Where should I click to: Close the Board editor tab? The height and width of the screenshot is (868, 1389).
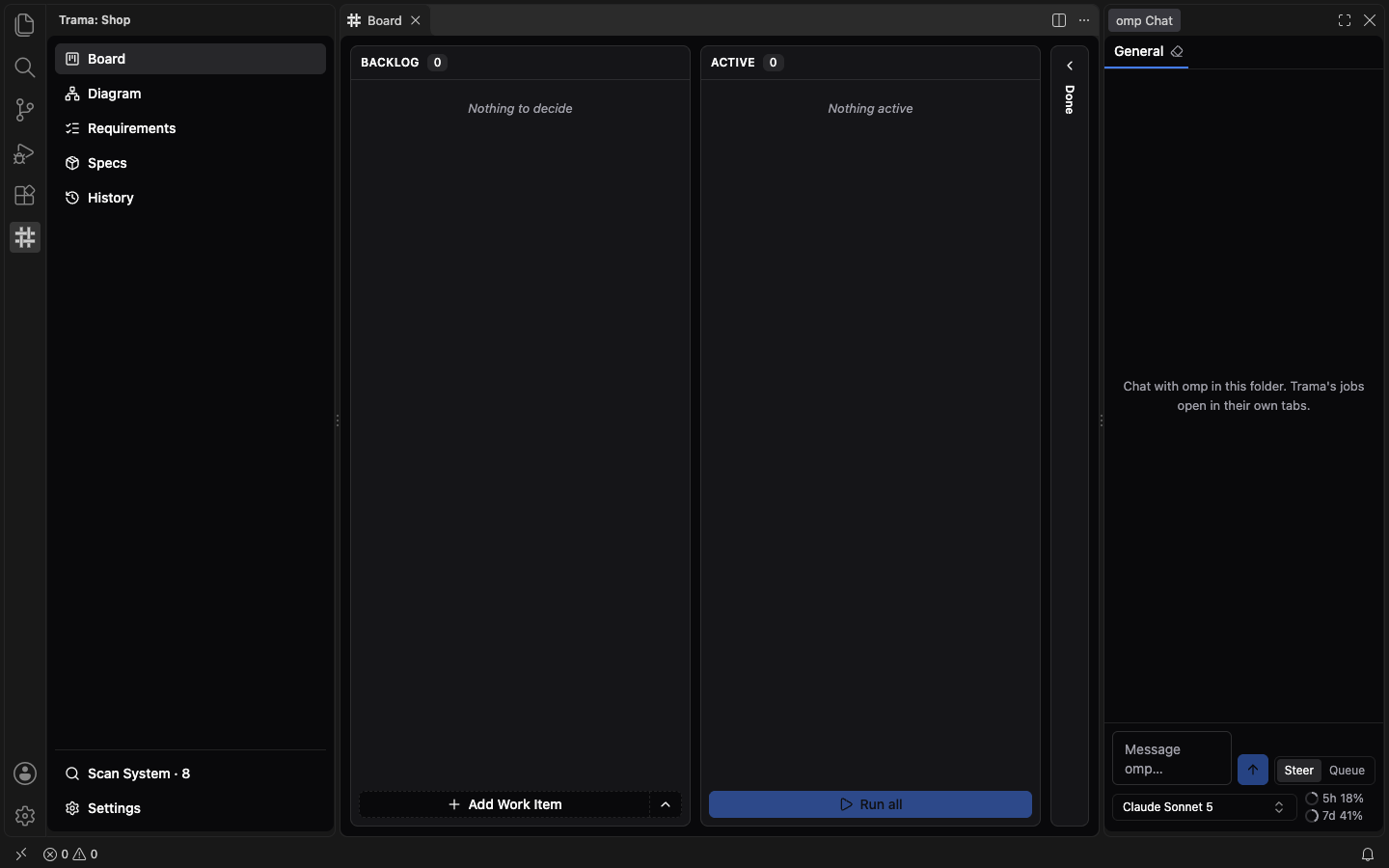pos(416,20)
